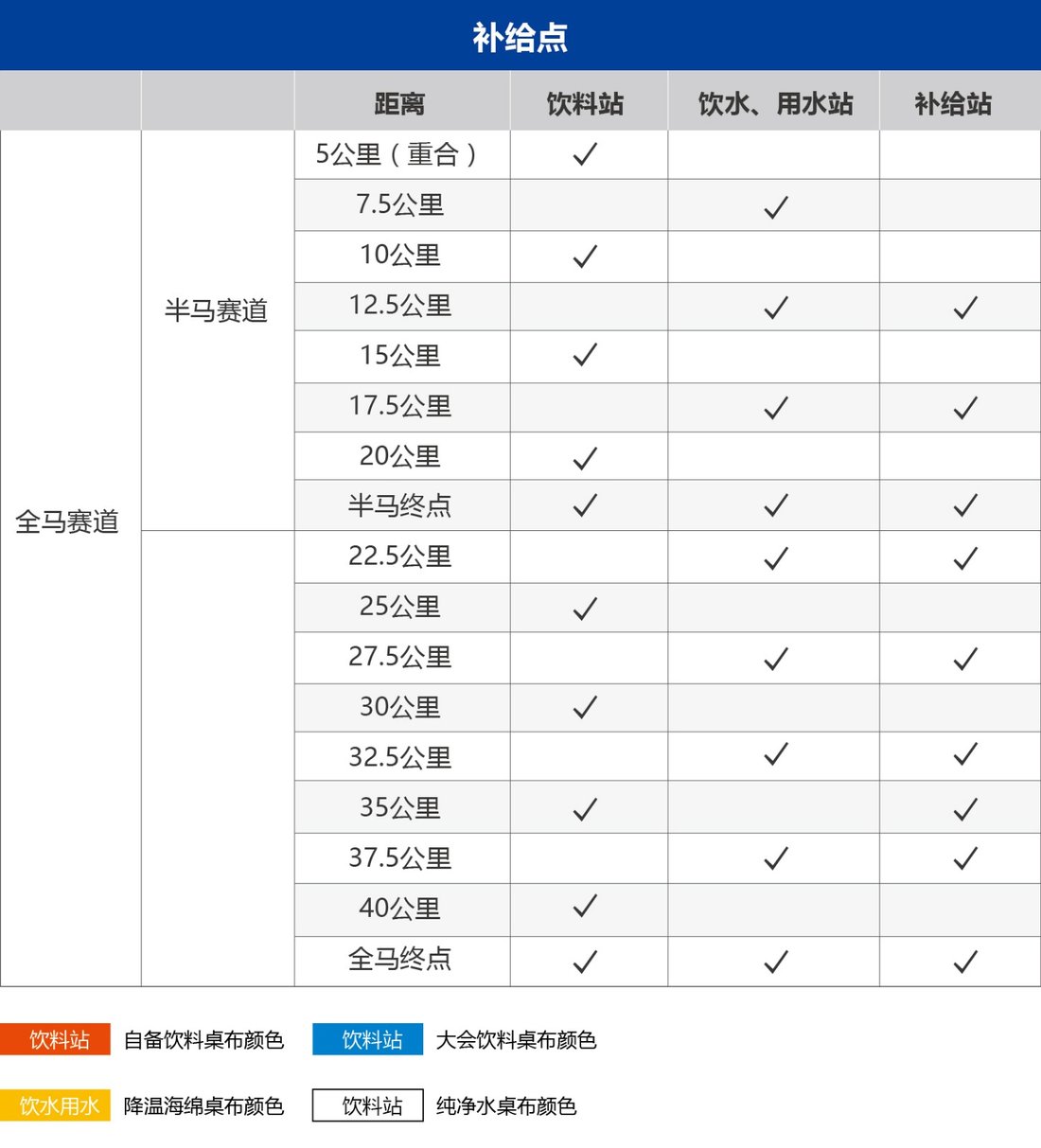Click the 饮水、用水站 checkmark in the 12.5公里 row
This screenshot has width=1041, height=1148.
776,308
